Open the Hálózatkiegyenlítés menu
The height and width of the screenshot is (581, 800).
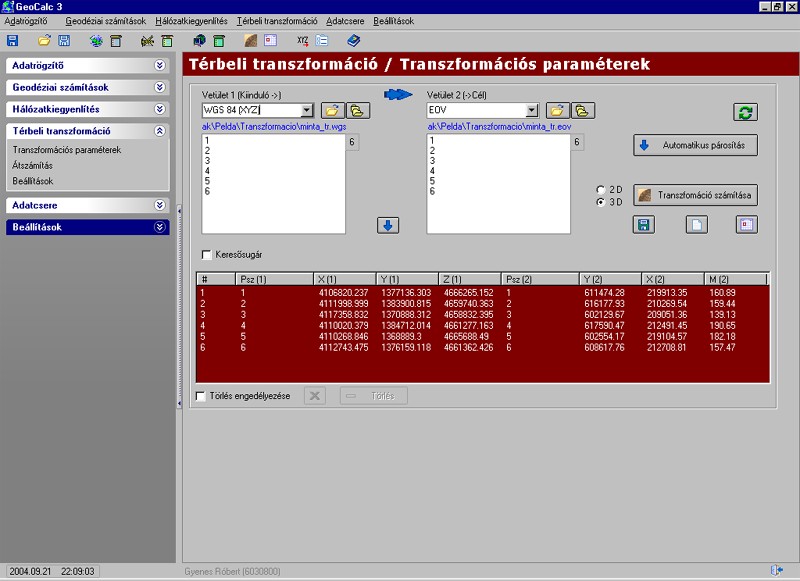(191, 21)
